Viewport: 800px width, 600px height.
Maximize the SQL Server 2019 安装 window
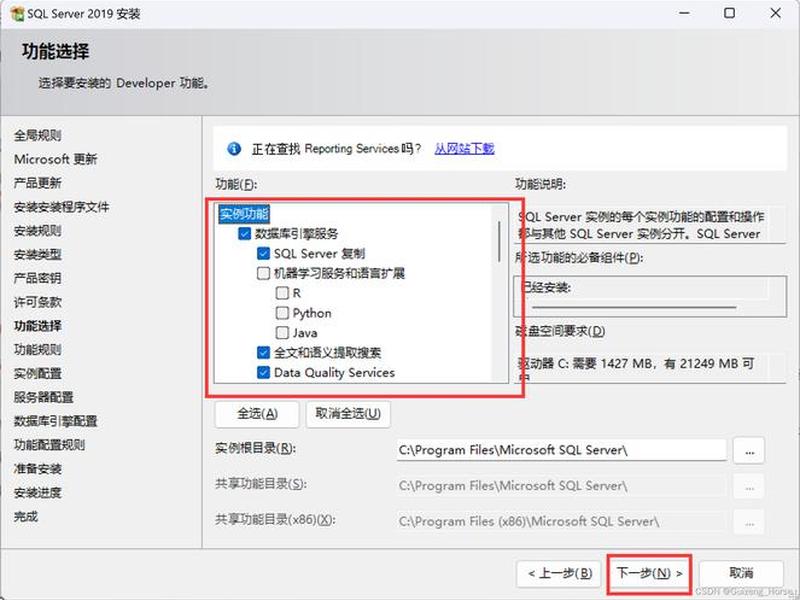click(730, 13)
